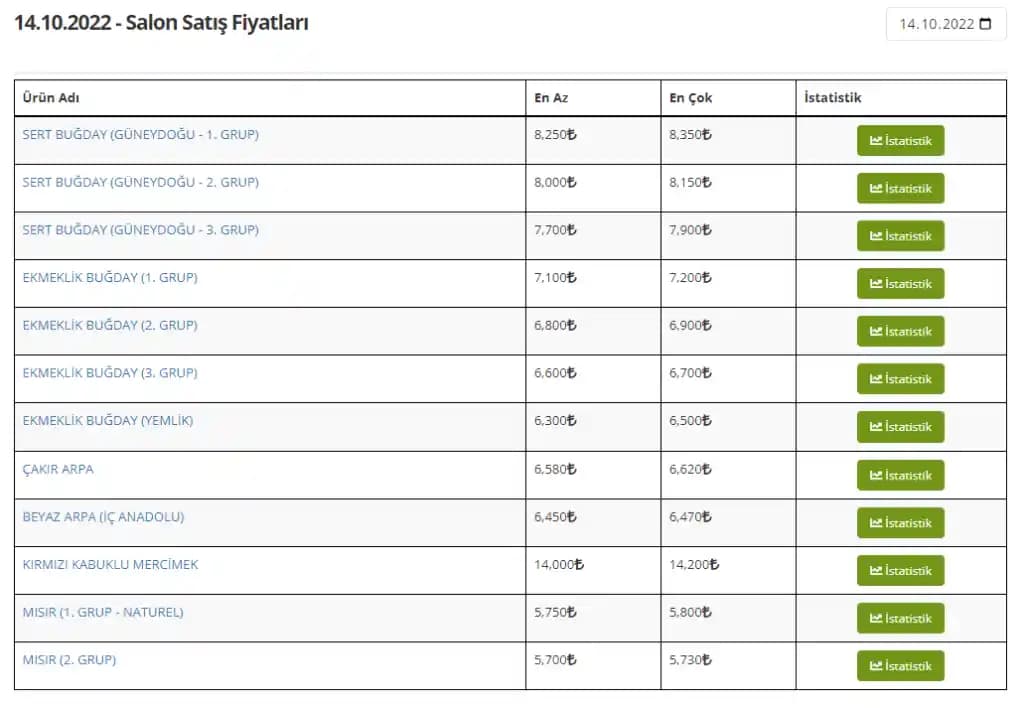Viewport: 1024px width, 708px height.
Task: Select the EKMEKLİK BUĞDAY (3. GRUP) product link
Action: point(110,373)
